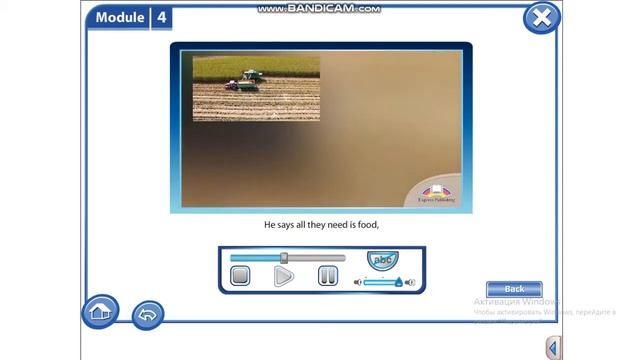
Task: Click the Module label tab
Action: (120, 18)
